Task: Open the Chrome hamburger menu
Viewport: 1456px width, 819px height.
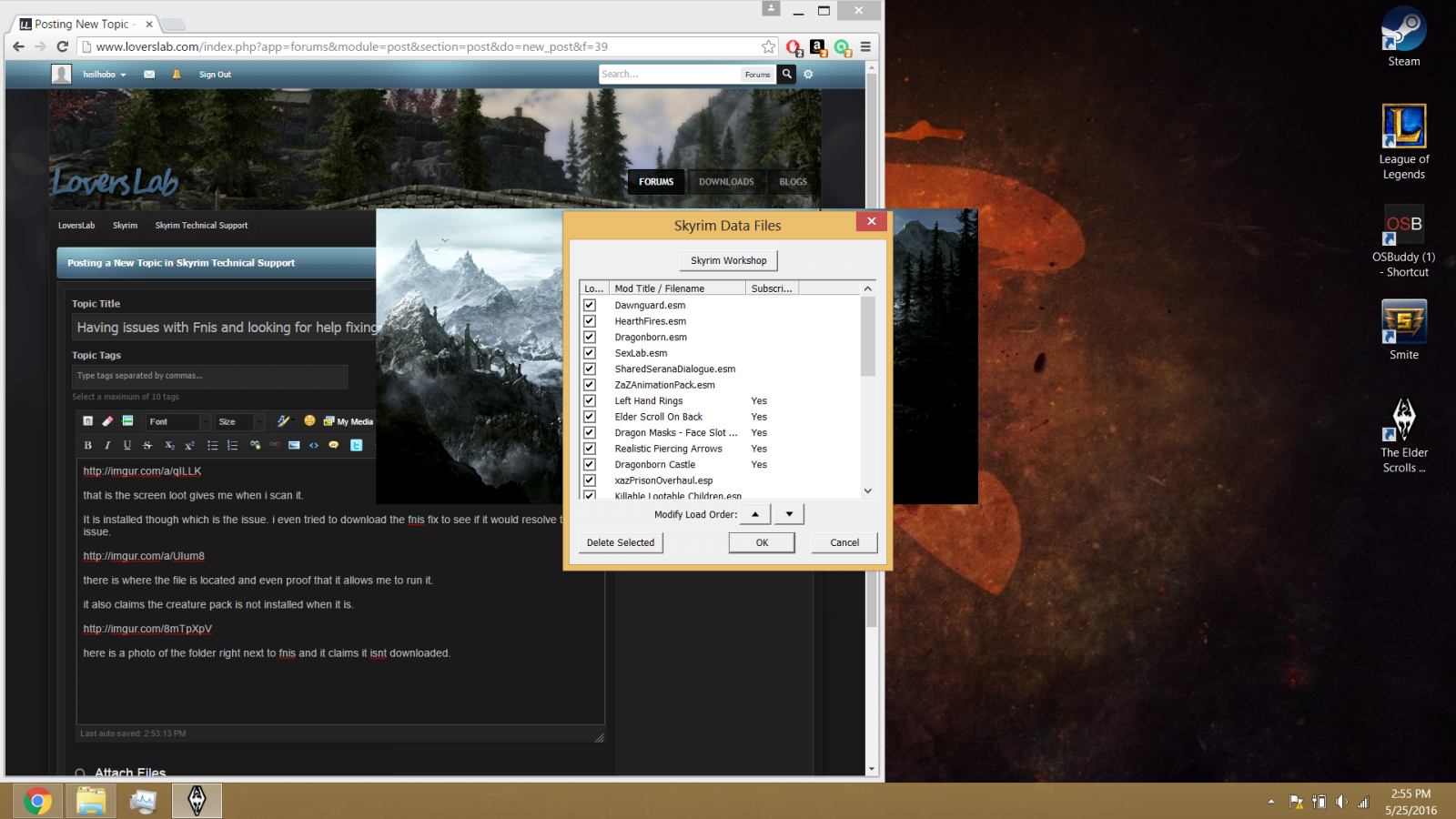Action: 865,46
